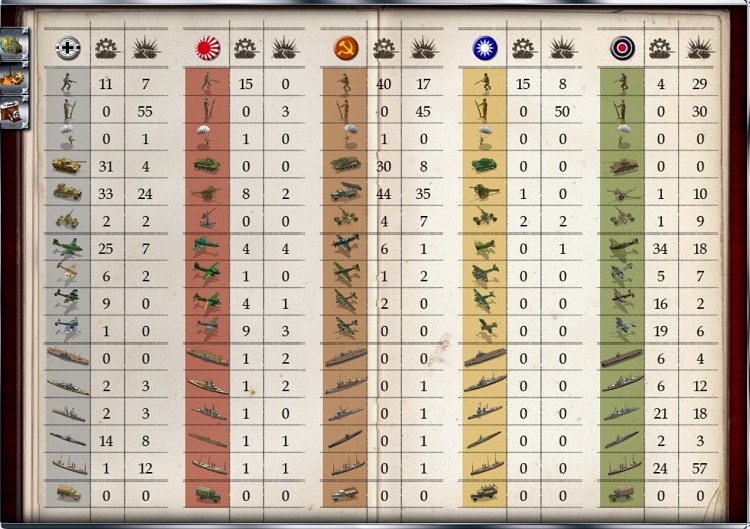
Task: Click the gear-tank produced icon in Japanese column
Action: (246, 48)
